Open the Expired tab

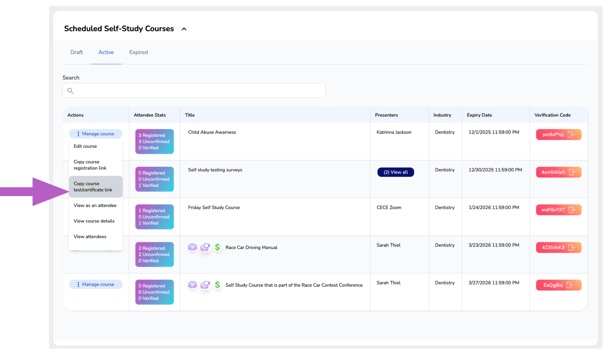138,52
